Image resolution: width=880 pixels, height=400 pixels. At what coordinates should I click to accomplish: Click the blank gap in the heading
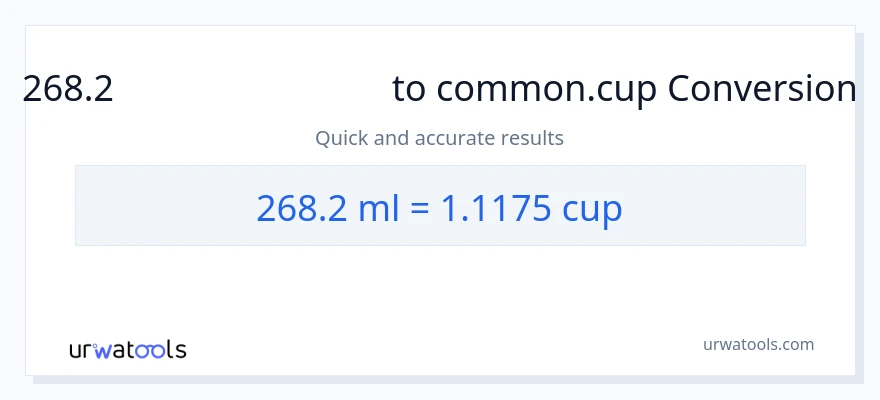252,90
